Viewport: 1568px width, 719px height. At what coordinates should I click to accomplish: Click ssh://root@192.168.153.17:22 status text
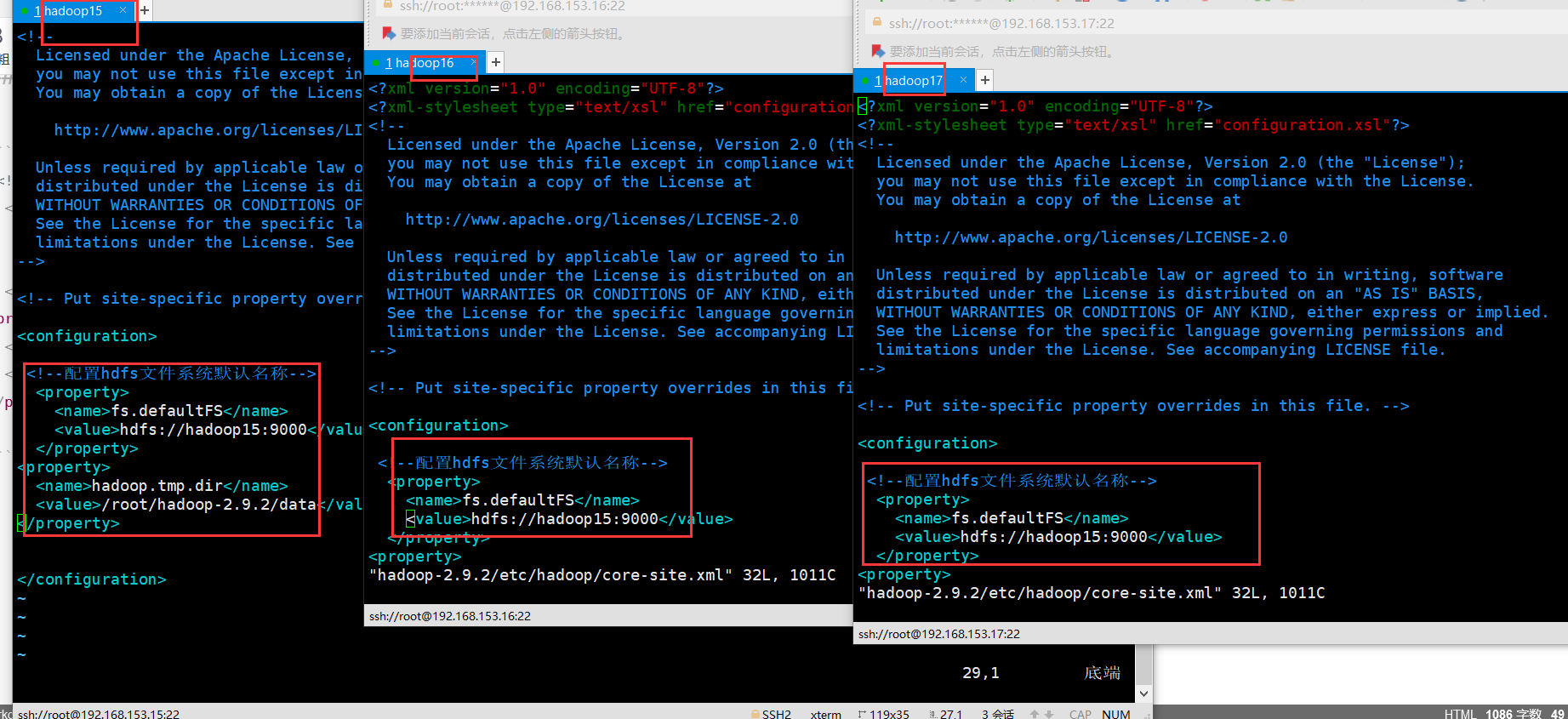[x=939, y=634]
